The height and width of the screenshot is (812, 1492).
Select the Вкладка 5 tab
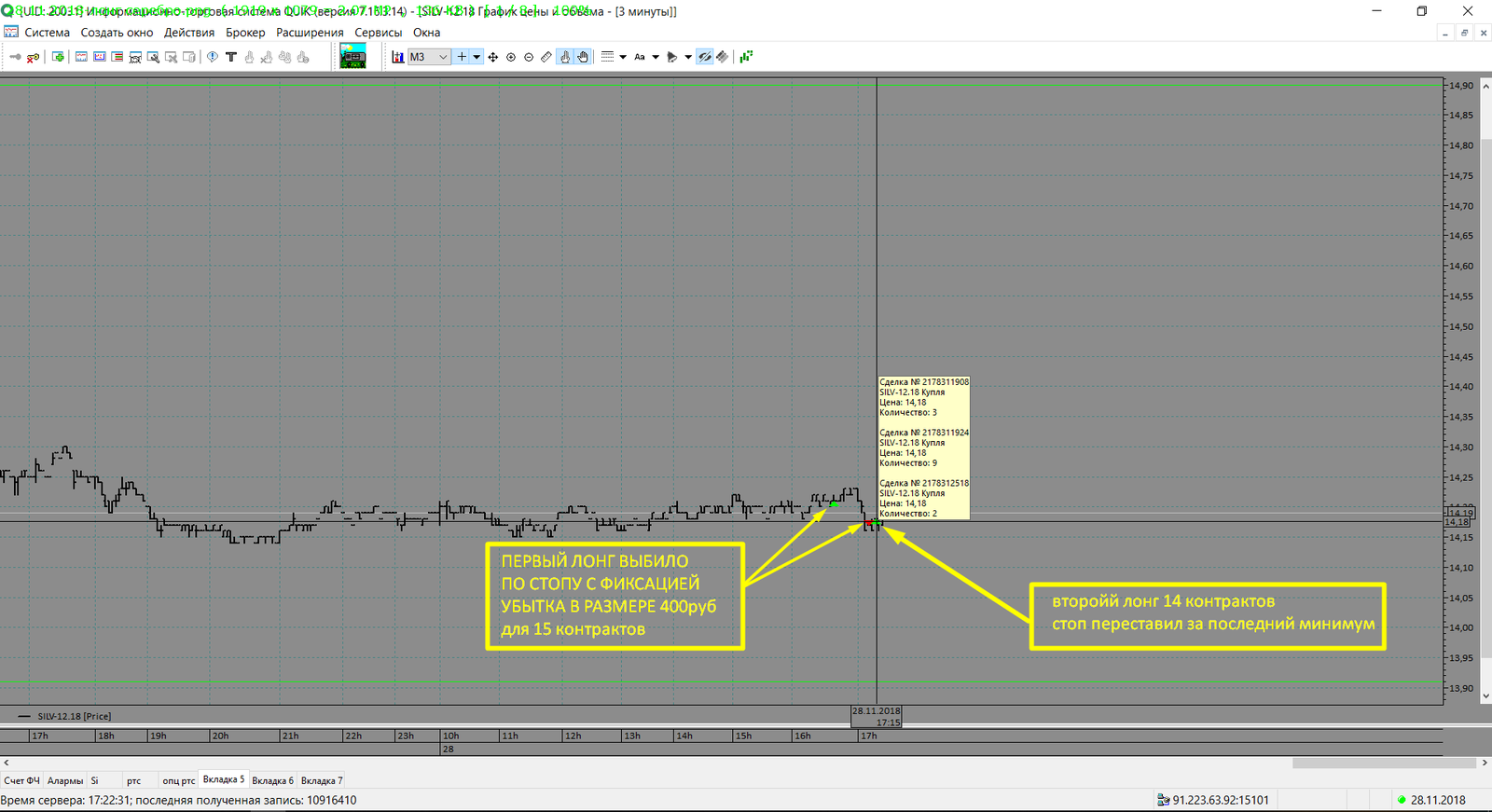[224, 779]
